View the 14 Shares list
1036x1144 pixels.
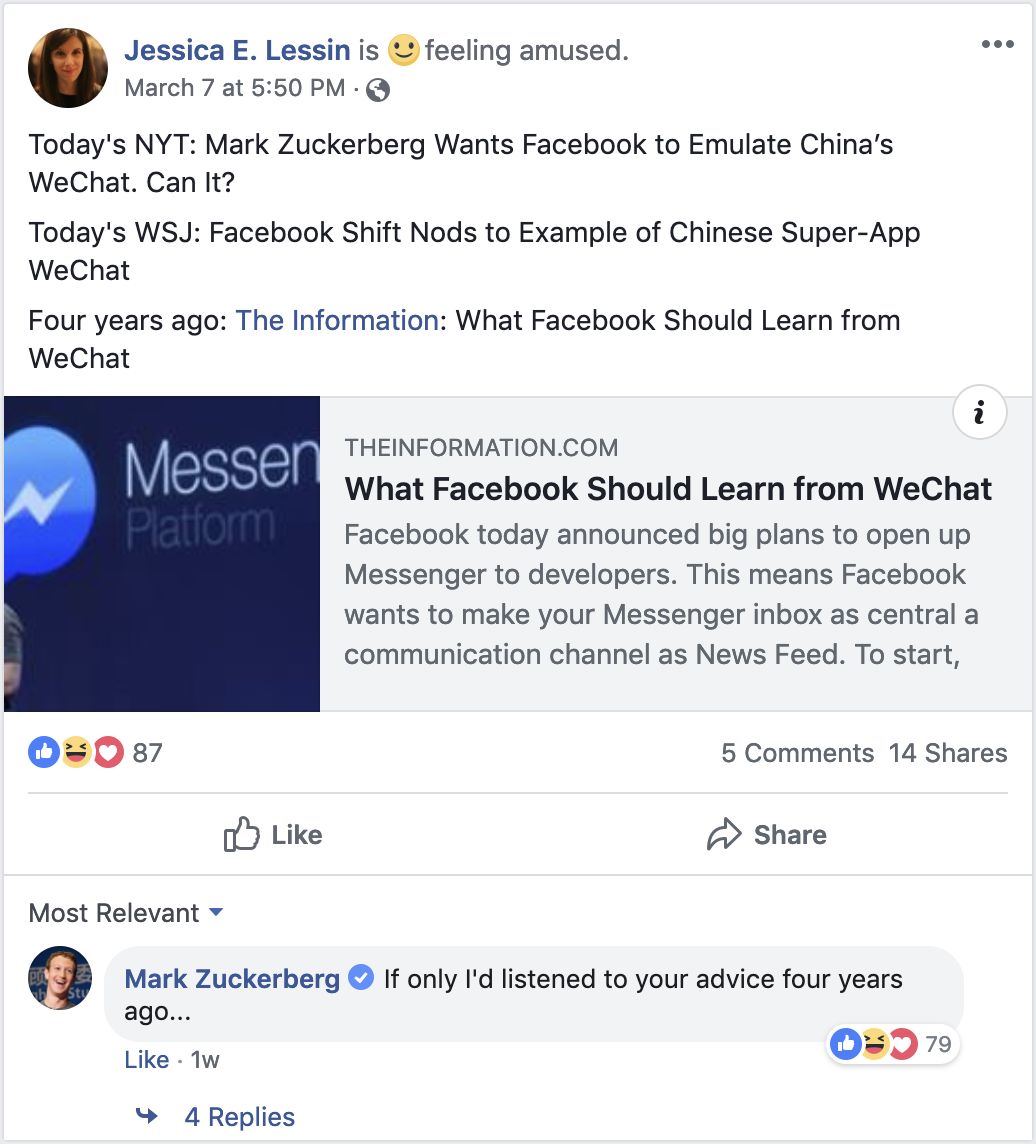coord(948,753)
